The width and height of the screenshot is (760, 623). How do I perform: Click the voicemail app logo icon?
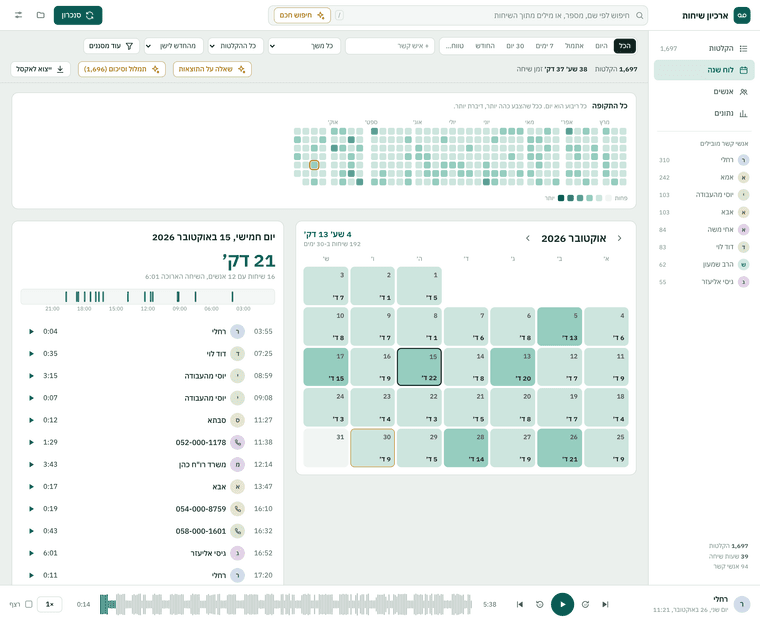click(742, 16)
